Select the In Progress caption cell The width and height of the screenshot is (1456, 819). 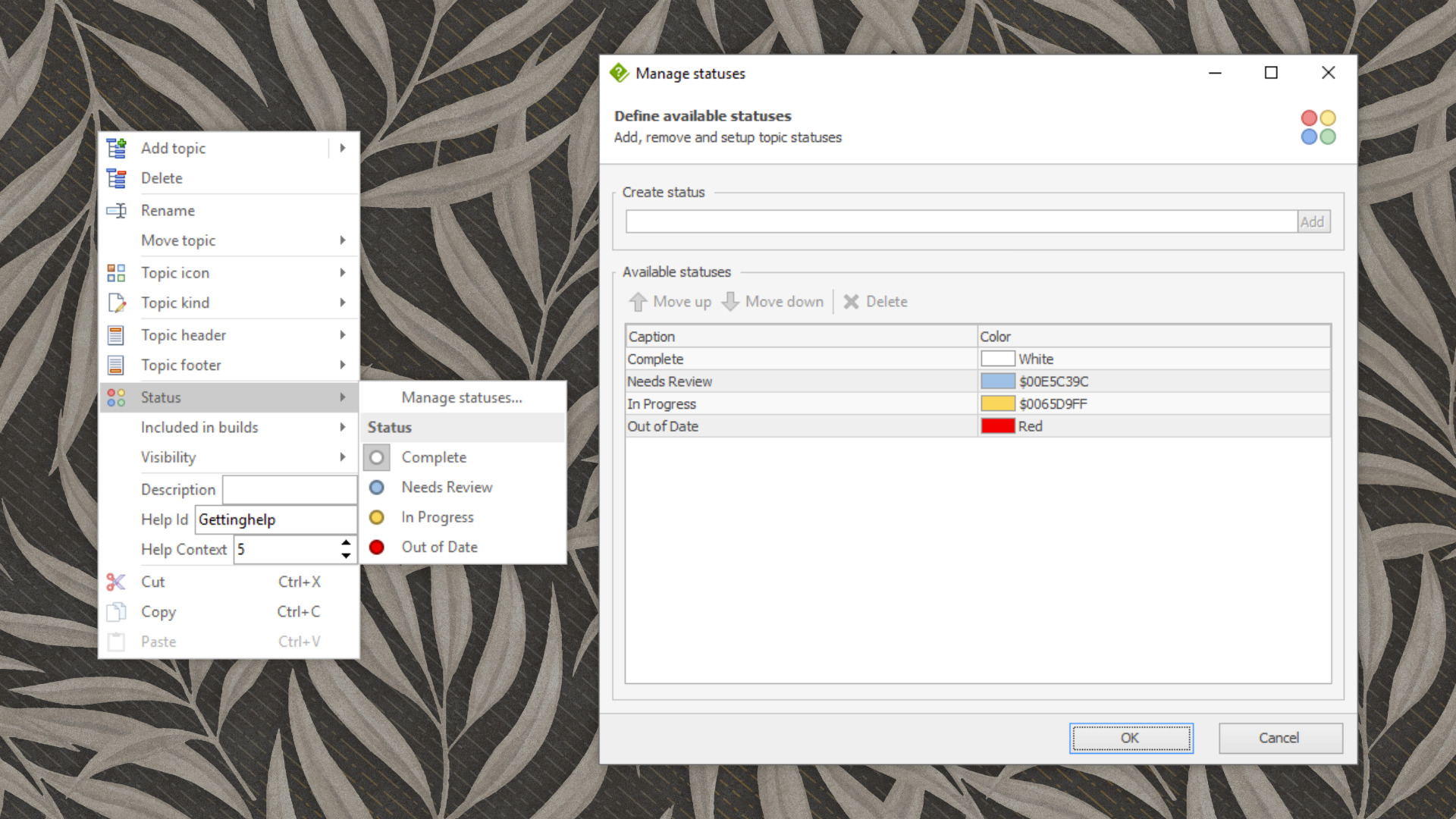point(802,403)
